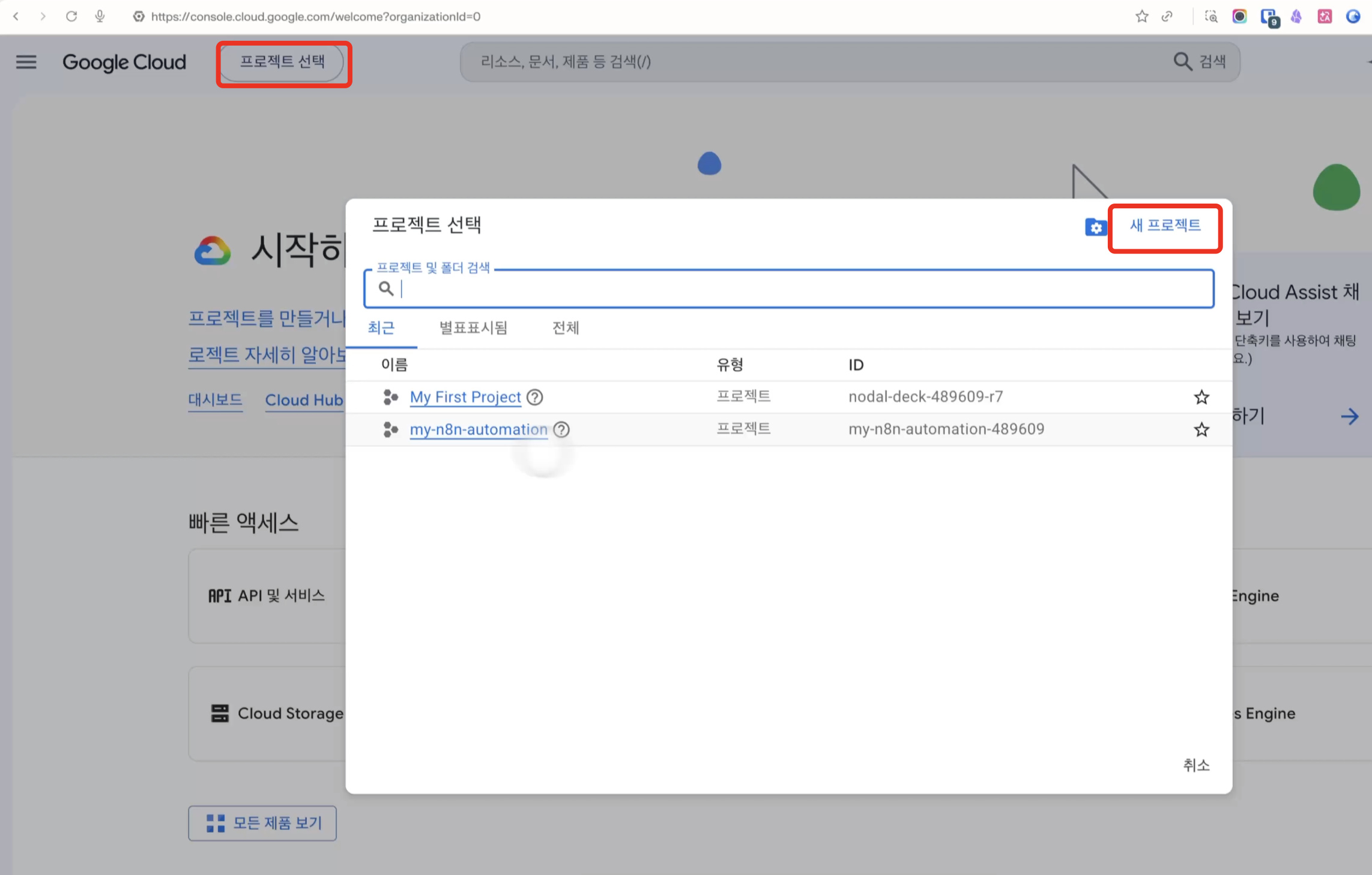Viewport: 1372px width, 875px height.
Task: Bookmark this page with the star icon
Action: (x=1142, y=16)
